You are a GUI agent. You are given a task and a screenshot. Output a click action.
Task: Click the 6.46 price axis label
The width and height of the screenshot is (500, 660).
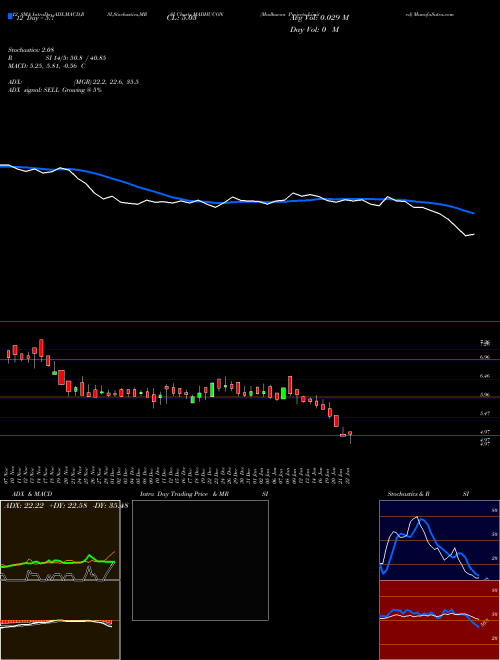click(484, 376)
